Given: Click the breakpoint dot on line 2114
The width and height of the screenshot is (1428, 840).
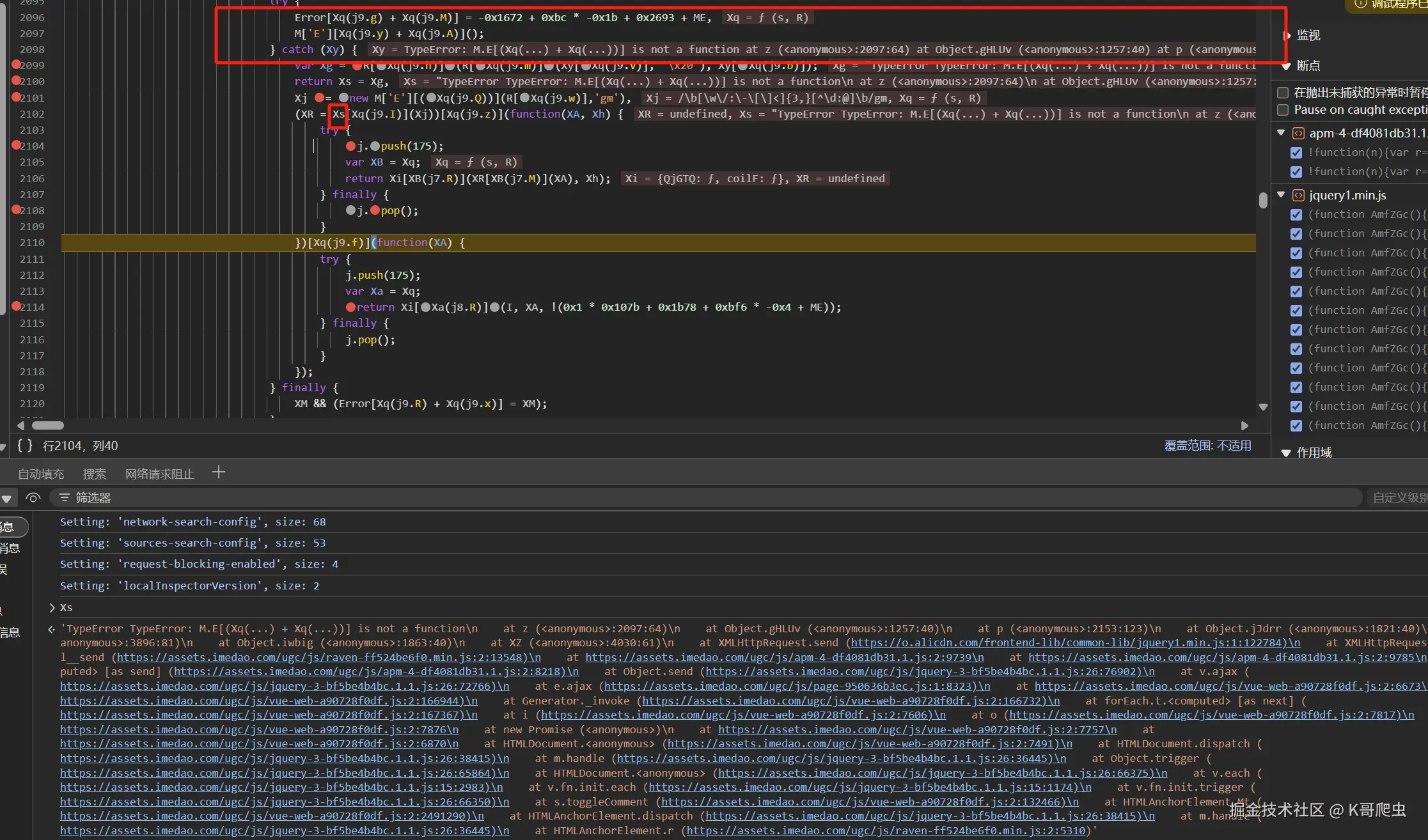Looking at the screenshot, I should tap(16, 306).
